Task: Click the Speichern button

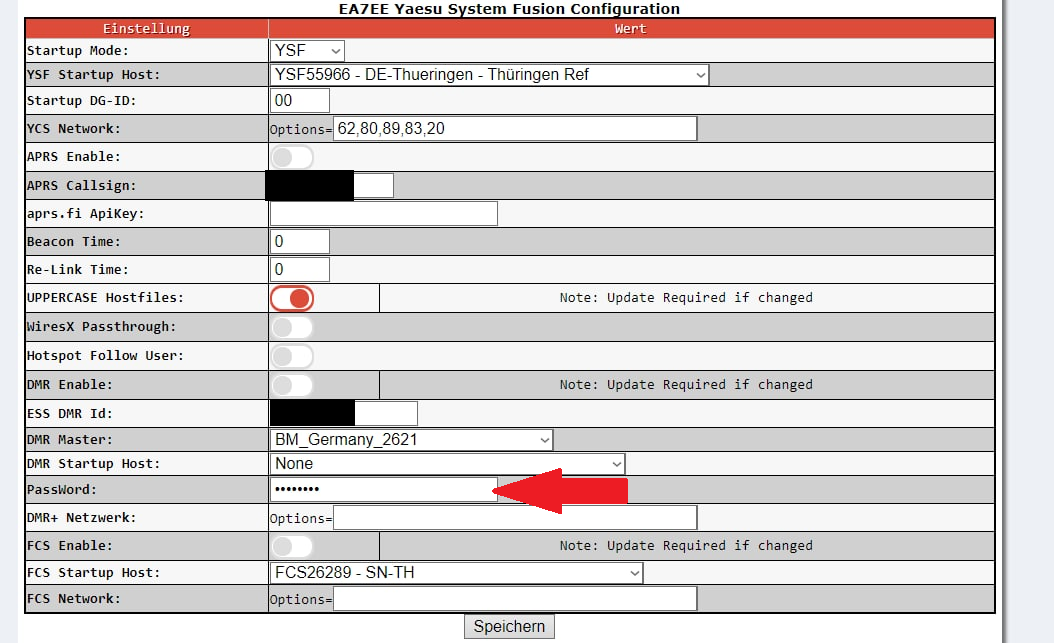Action: [x=509, y=626]
